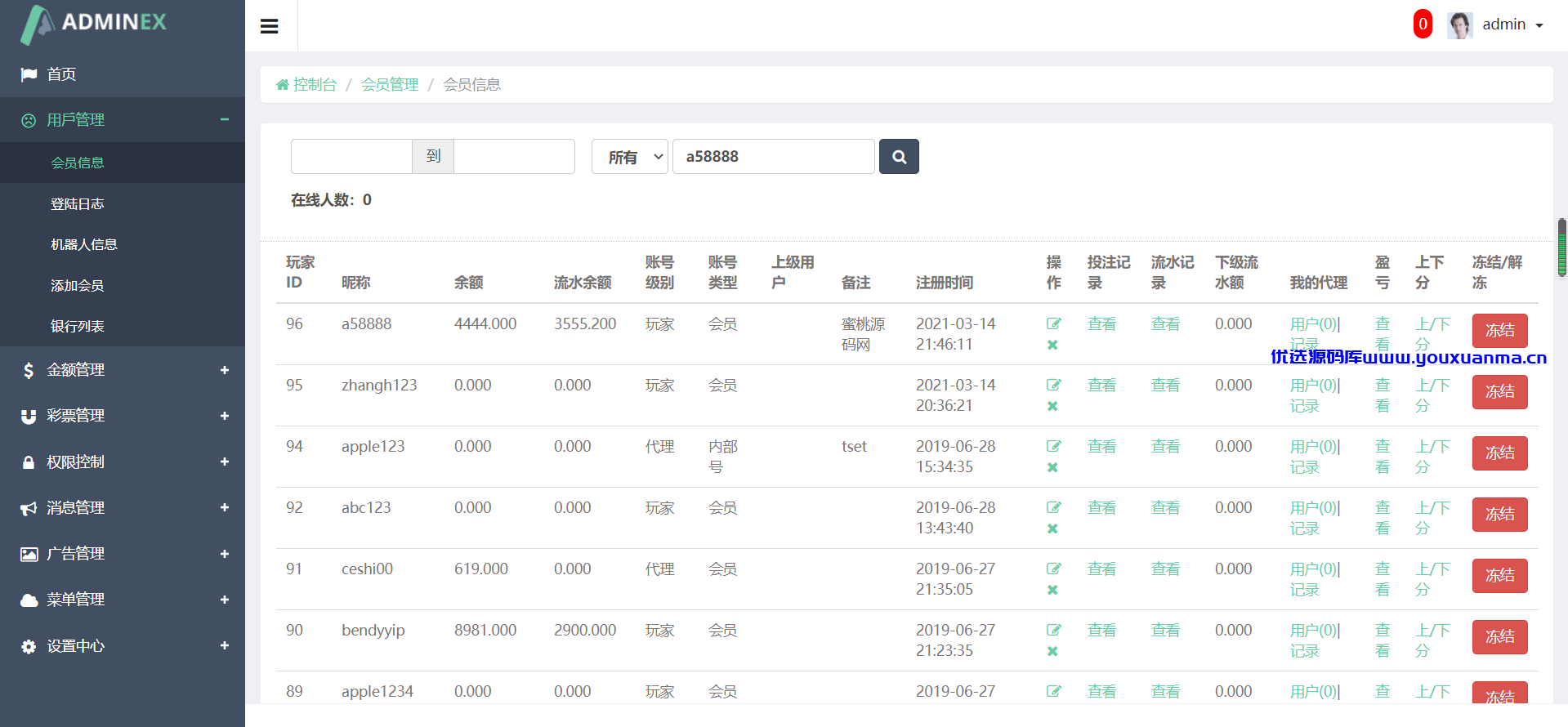Screen dimensions: 1568x727
Task: Edit user apple123 with the pencil icon
Action: tap(1053, 447)
